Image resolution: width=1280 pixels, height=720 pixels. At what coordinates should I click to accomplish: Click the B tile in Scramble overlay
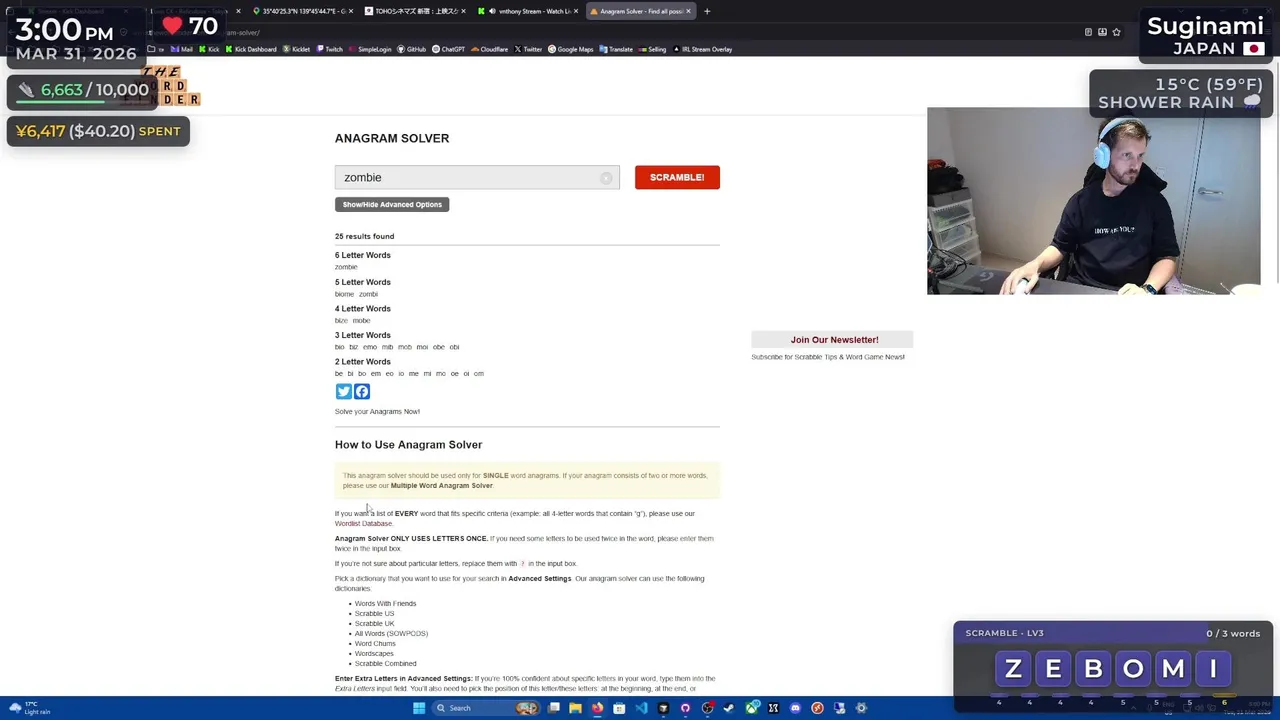pos(1093,668)
